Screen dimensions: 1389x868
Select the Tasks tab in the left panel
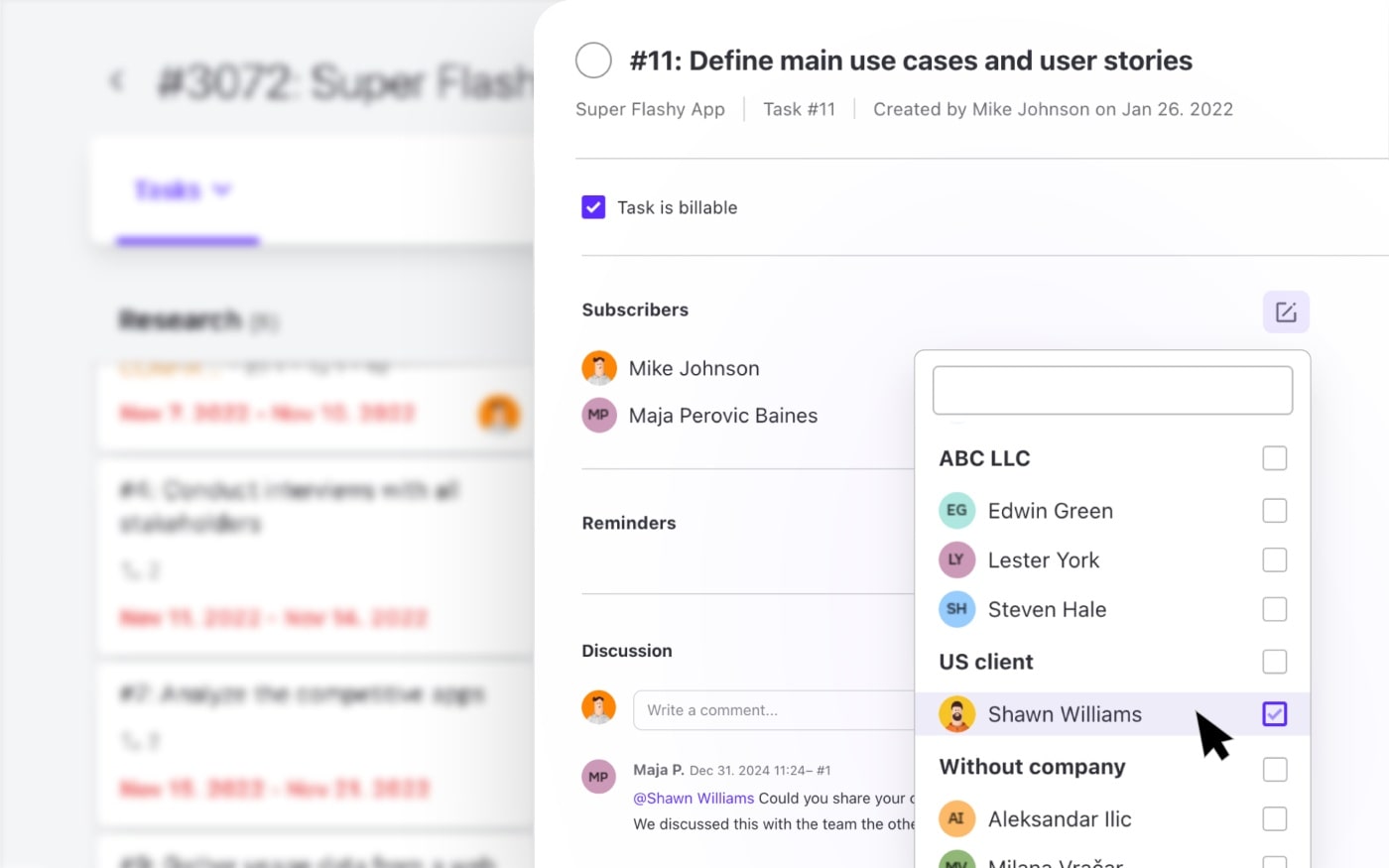[169, 189]
